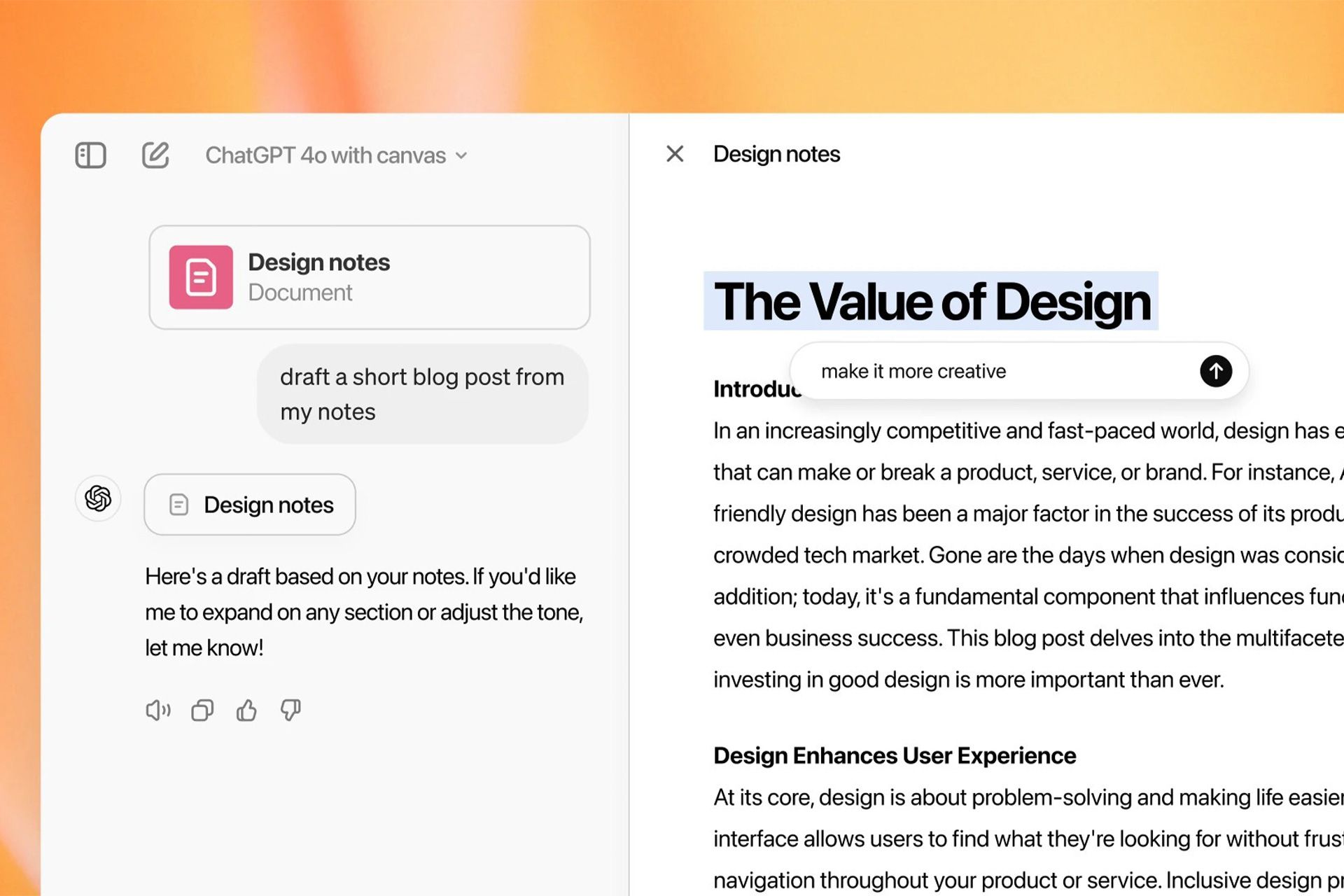Expand the ChatGPT 4o model dropdown
This screenshot has width=1344, height=896.
pos(335,155)
